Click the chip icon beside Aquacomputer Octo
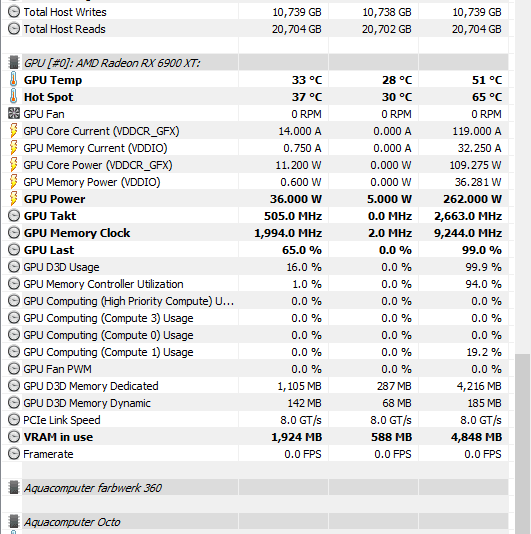 coord(14,521)
